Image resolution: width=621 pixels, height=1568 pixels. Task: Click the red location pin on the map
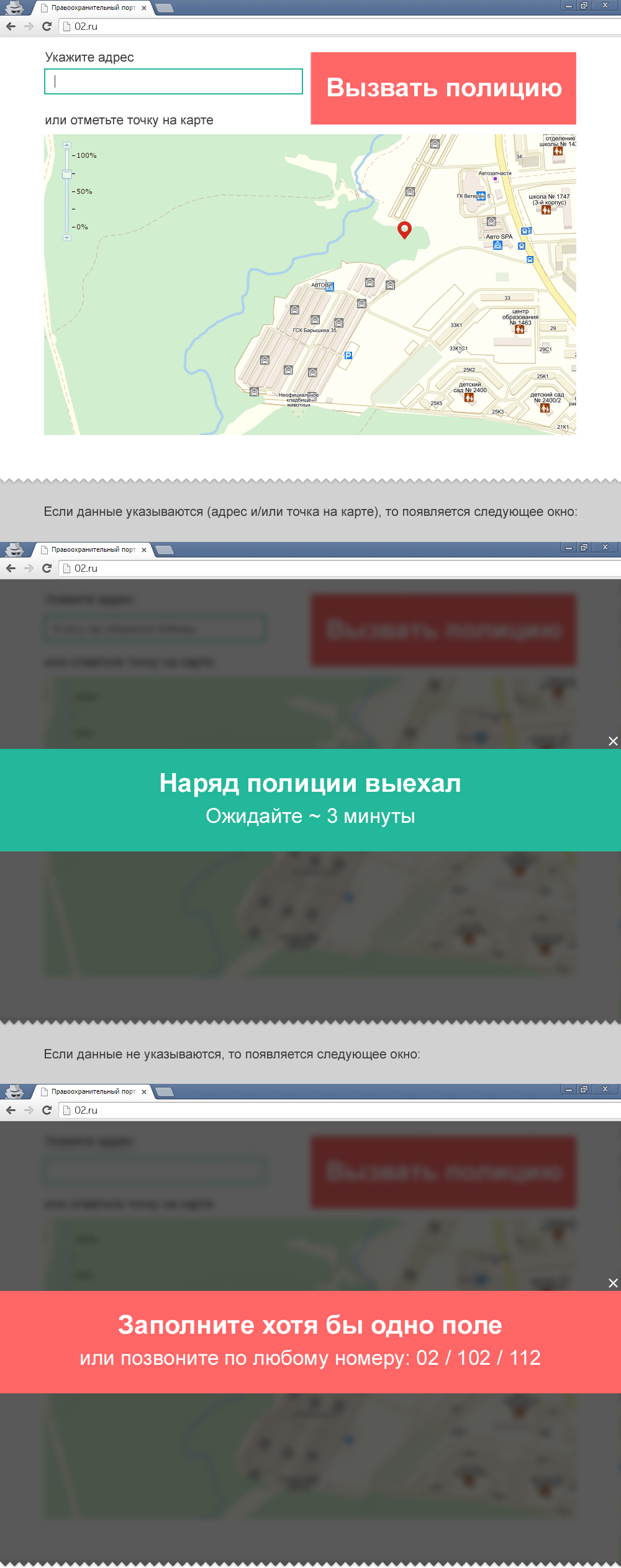coord(404,229)
